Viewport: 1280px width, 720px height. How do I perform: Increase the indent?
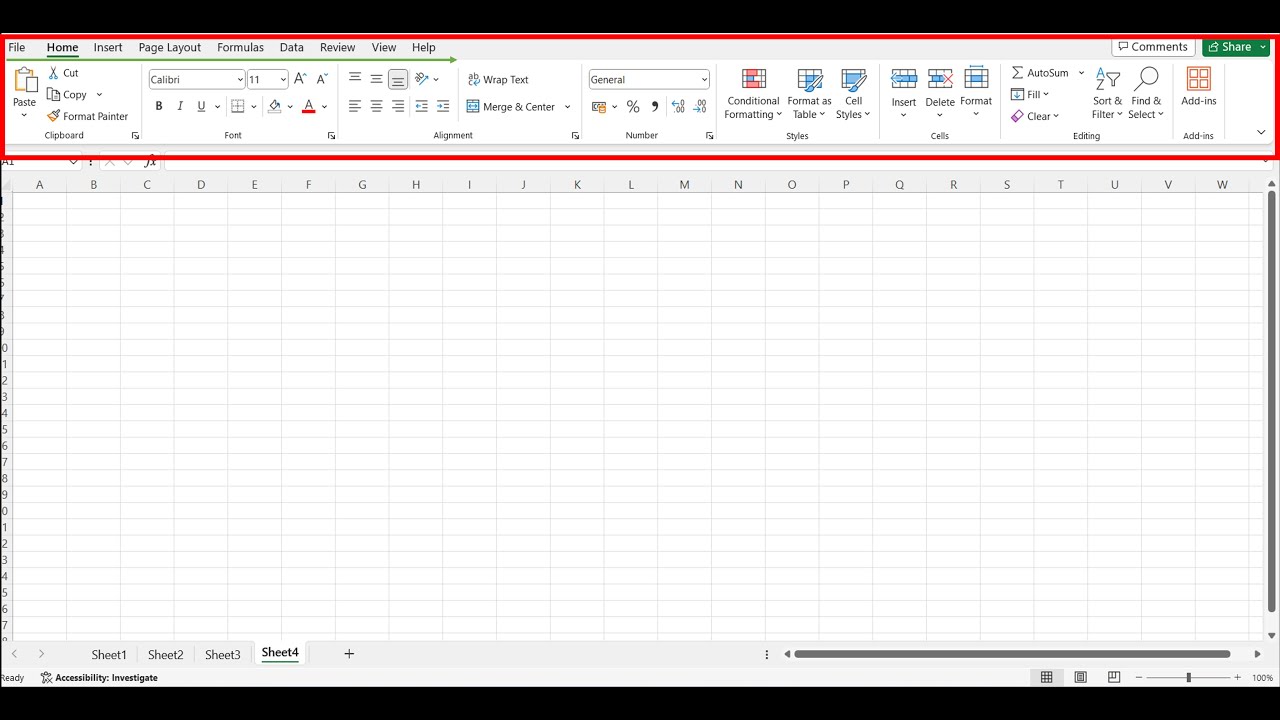pyautogui.click(x=443, y=106)
